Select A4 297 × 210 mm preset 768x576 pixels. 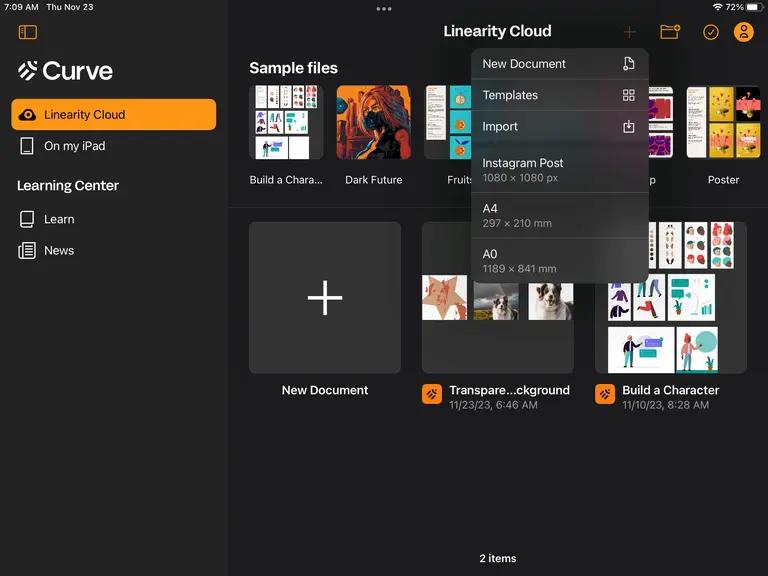click(x=560, y=216)
